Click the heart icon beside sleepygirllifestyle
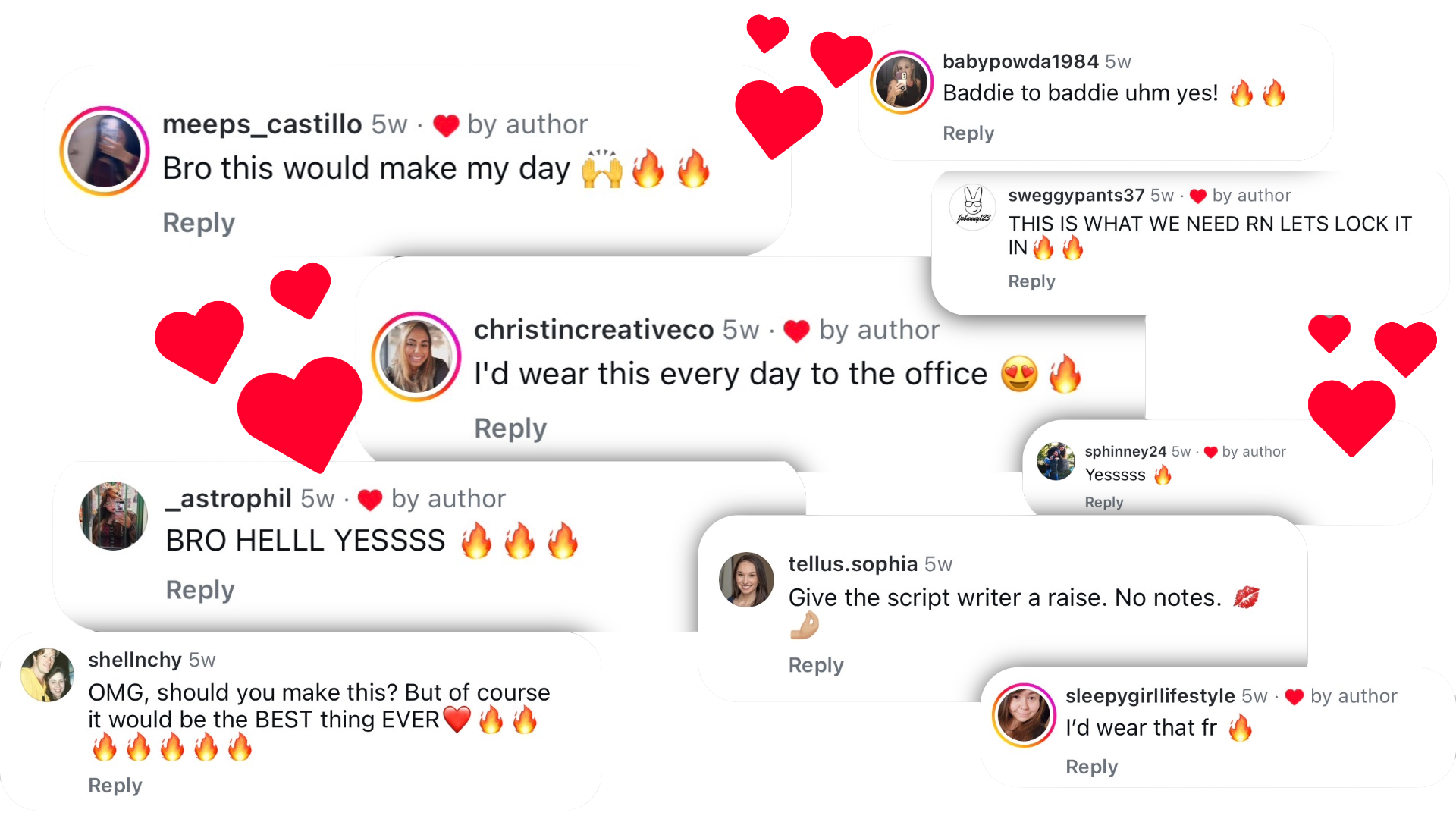Screen dimensions: 1456x819 (x=1294, y=697)
